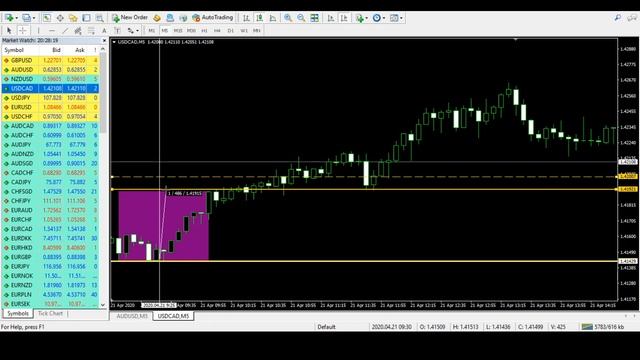Switch chart to candlesticks icon

click(x=259, y=18)
